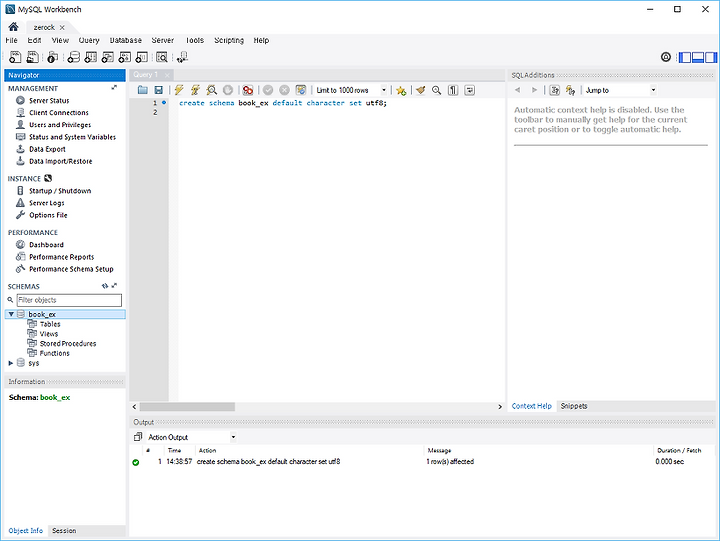
Task: Expand the Schemas section arrow icon
Action: [114, 286]
